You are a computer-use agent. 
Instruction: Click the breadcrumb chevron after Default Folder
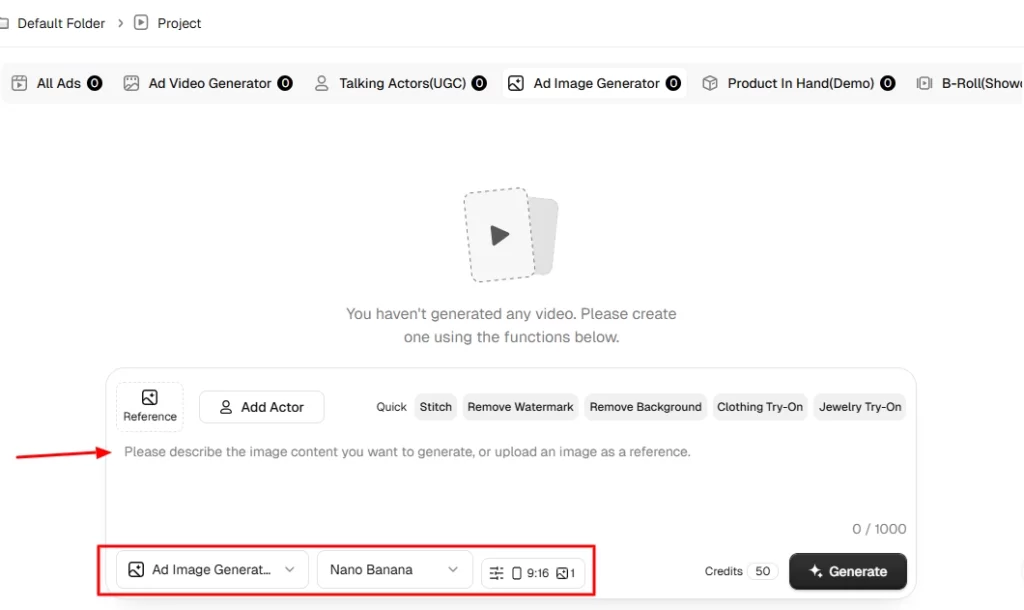click(x=120, y=24)
